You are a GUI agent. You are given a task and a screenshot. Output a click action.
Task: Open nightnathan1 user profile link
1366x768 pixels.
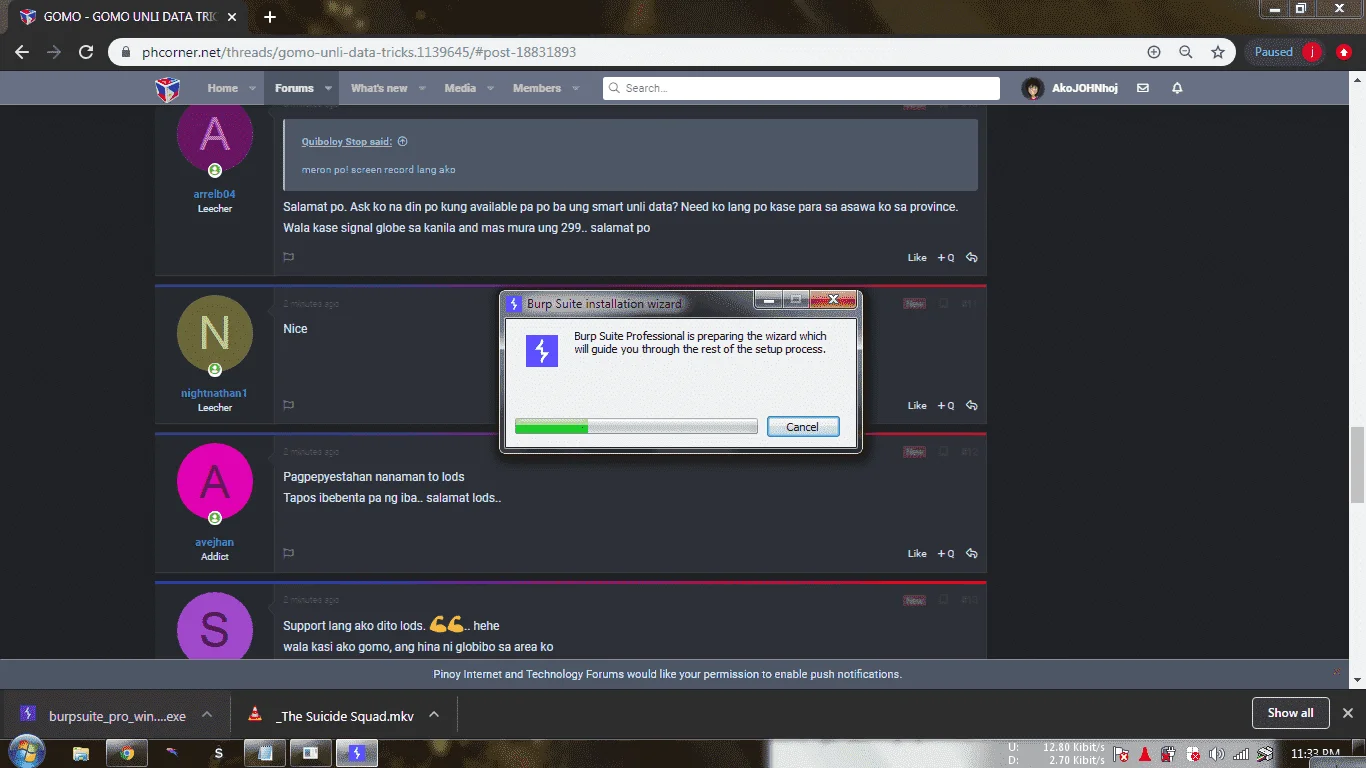click(214, 393)
